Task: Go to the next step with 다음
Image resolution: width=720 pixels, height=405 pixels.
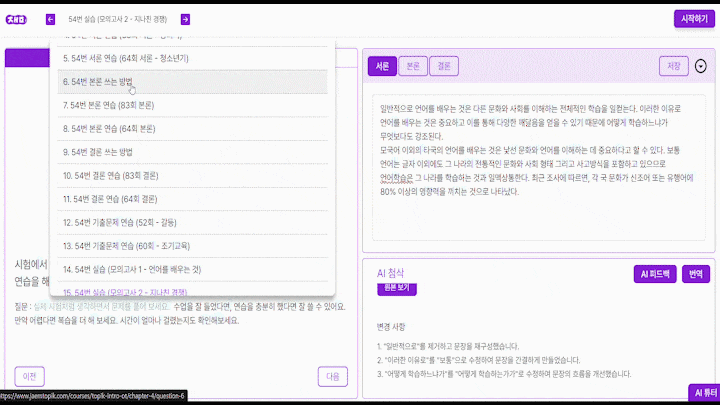Action: click(x=331, y=376)
